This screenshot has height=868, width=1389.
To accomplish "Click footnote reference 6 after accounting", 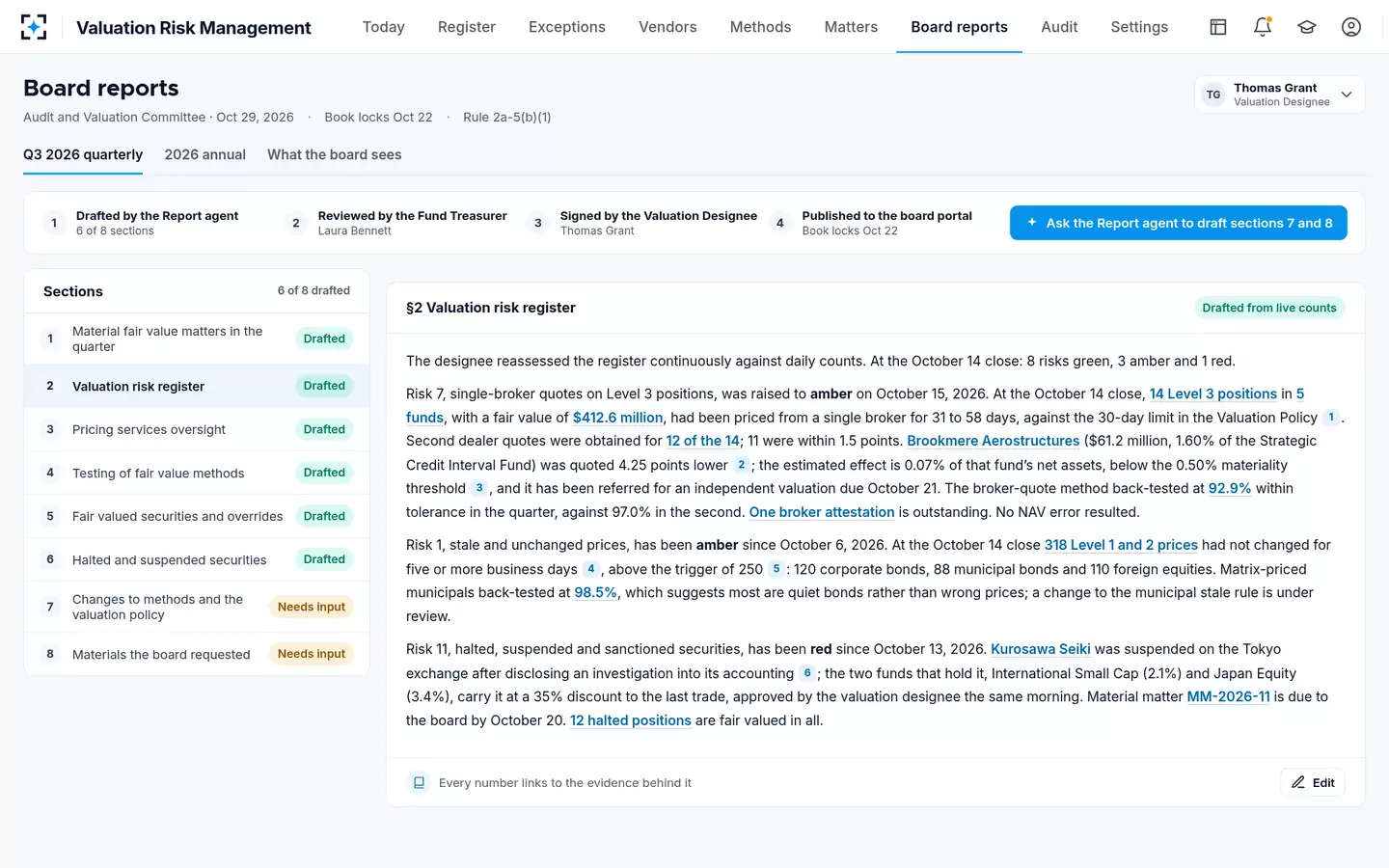I will [807, 673].
